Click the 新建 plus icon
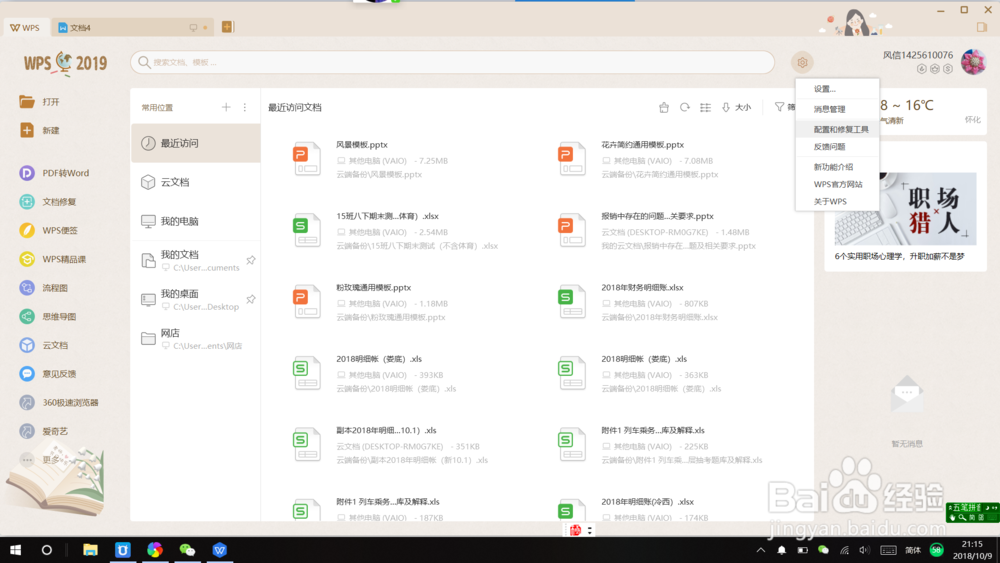This screenshot has width=1000, height=563. [x=26, y=130]
